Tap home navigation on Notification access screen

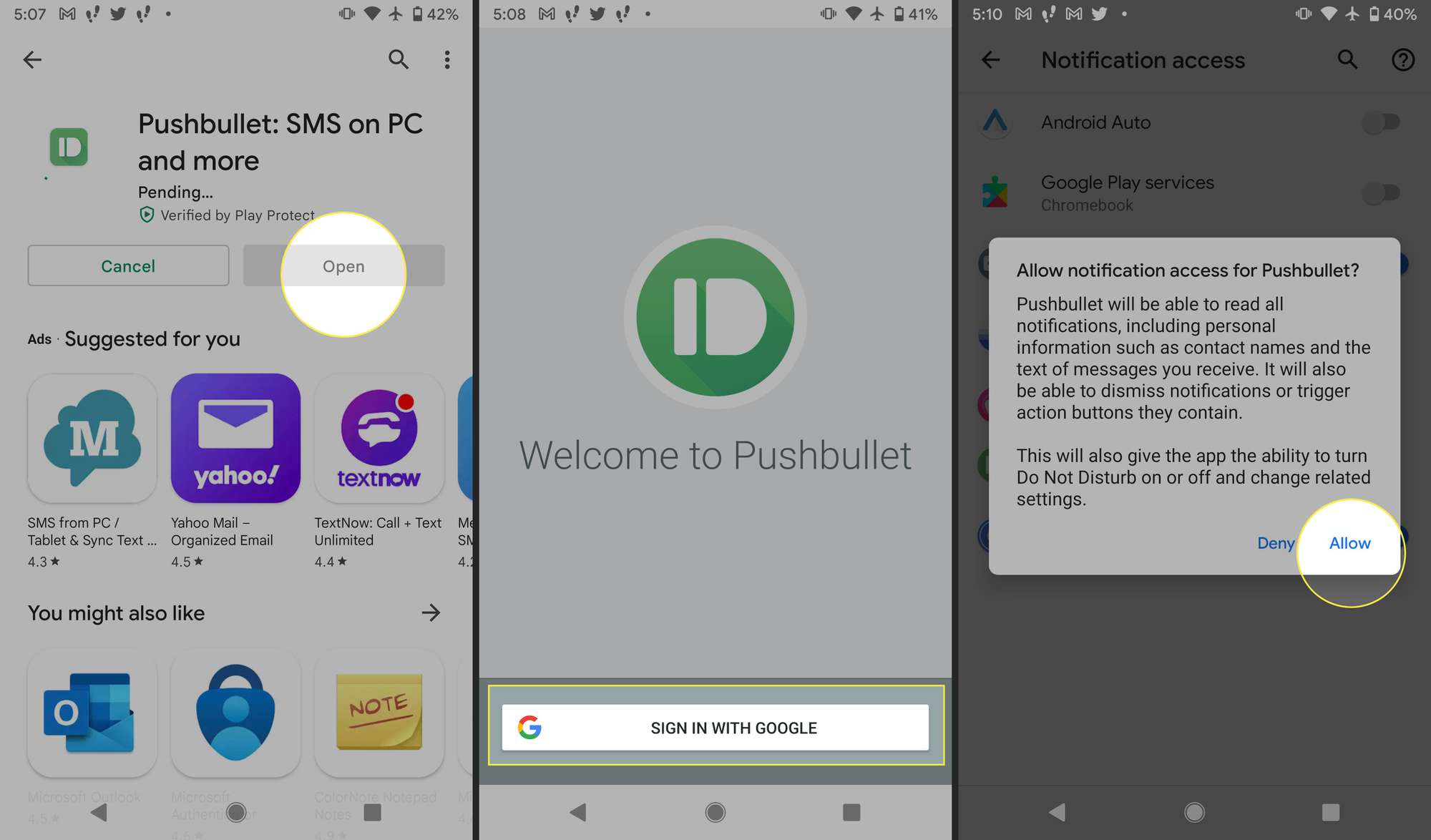tap(1194, 811)
